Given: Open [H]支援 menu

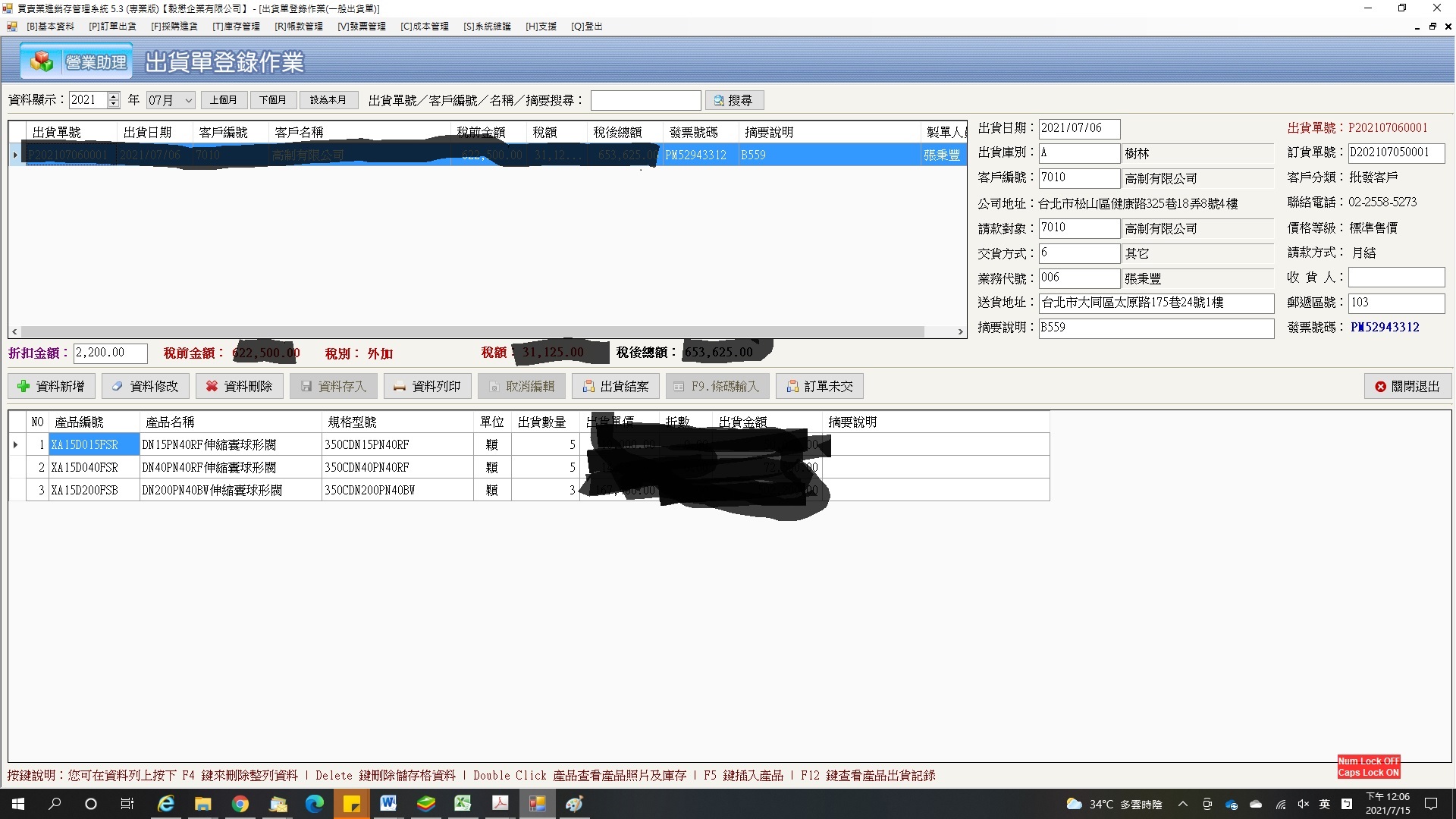Looking at the screenshot, I should pyautogui.click(x=541, y=27).
